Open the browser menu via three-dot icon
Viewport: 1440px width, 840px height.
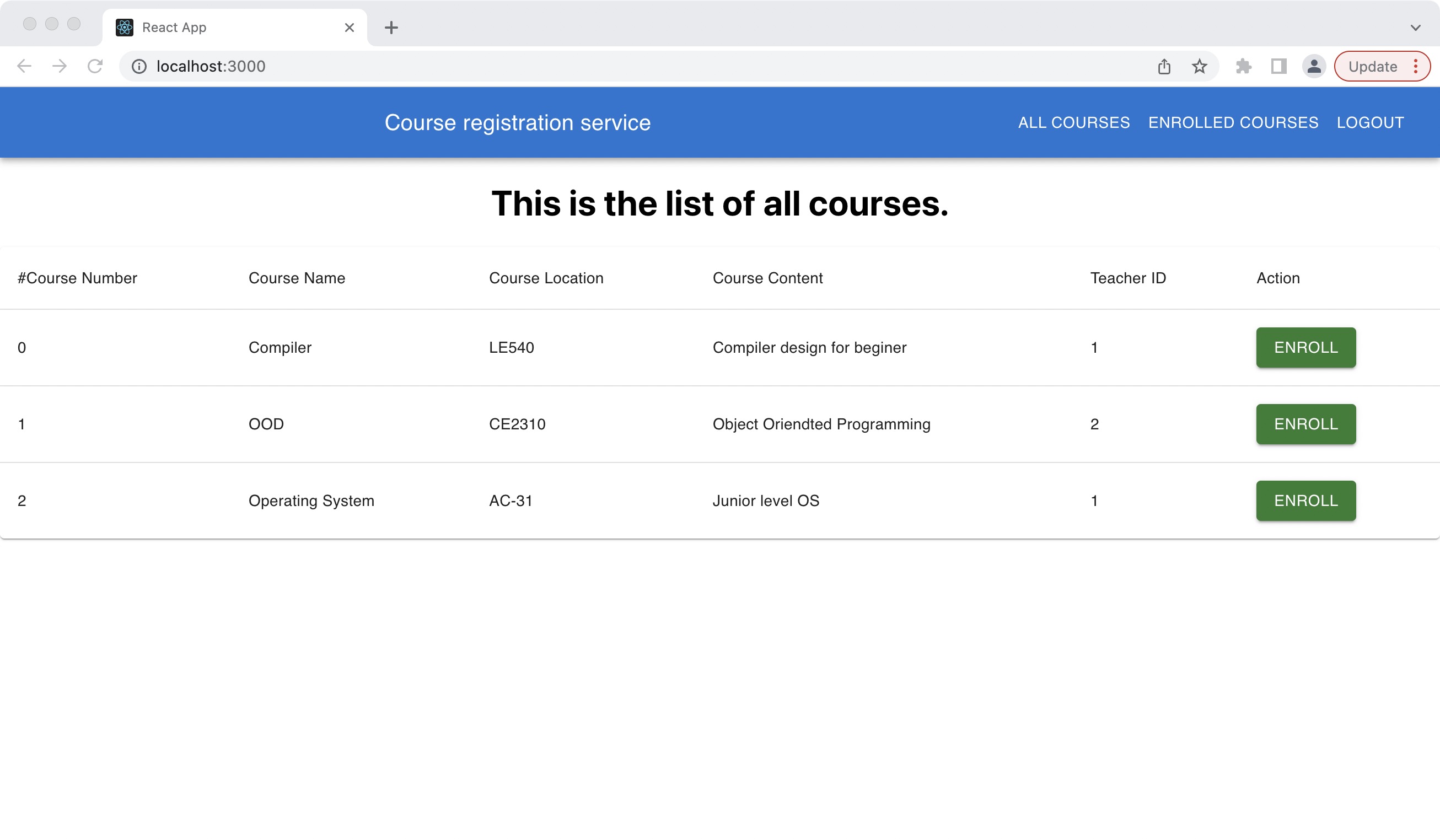(x=1416, y=66)
